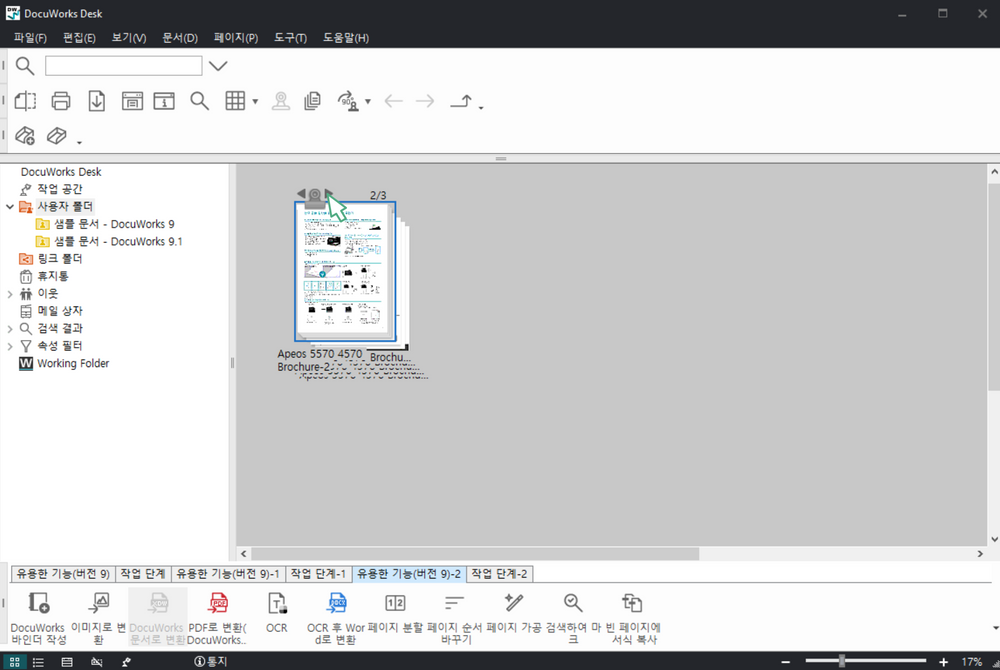This screenshot has height=670, width=1000.
Task: Click the '페이지 순서 바꾸기' icon
Action: point(454,603)
